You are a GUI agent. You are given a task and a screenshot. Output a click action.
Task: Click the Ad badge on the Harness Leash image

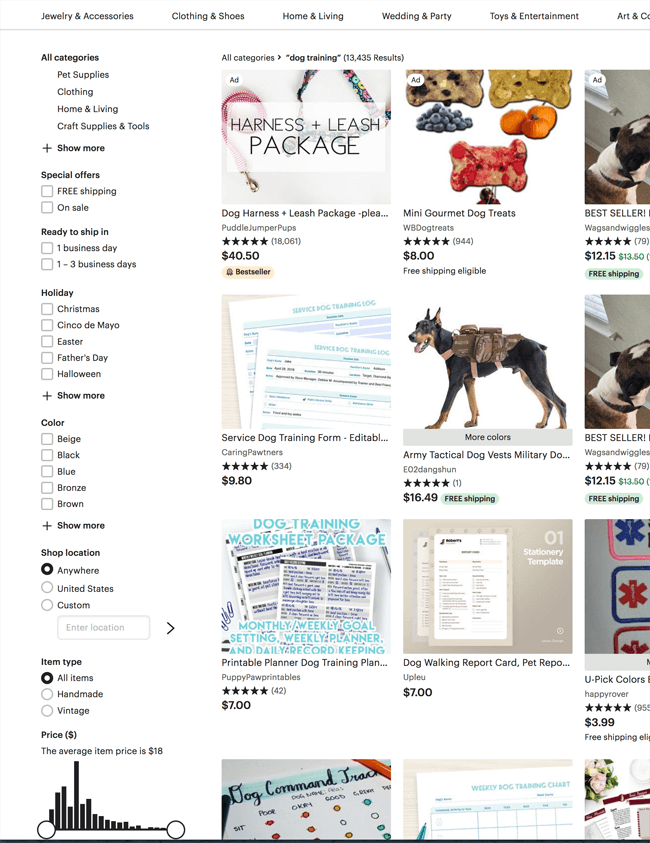coord(234,80)
